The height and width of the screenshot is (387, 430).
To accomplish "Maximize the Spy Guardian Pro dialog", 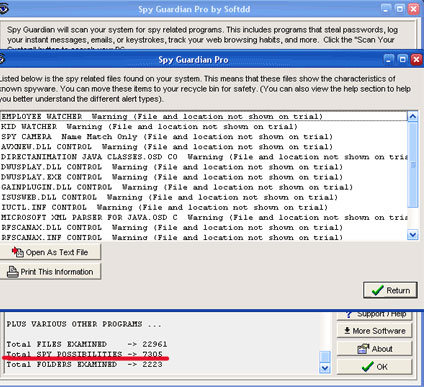I will pyautogui.click(x=402, y=60).
